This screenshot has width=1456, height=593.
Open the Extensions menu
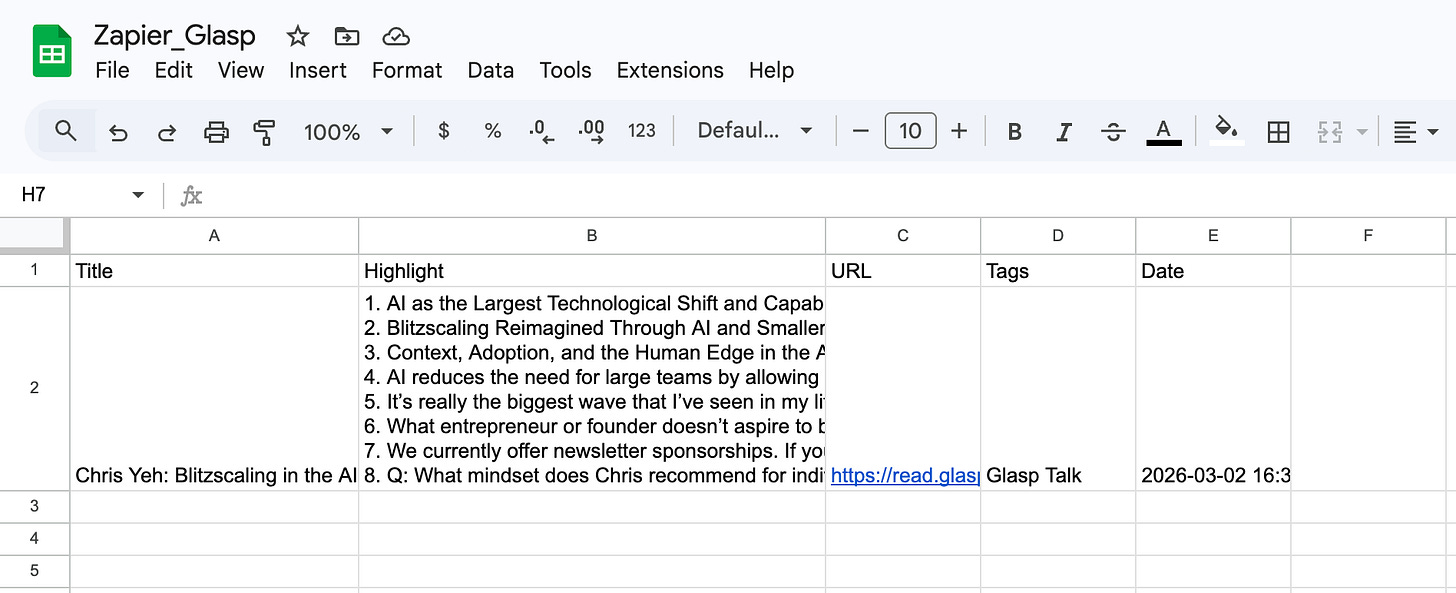(670, 71)
